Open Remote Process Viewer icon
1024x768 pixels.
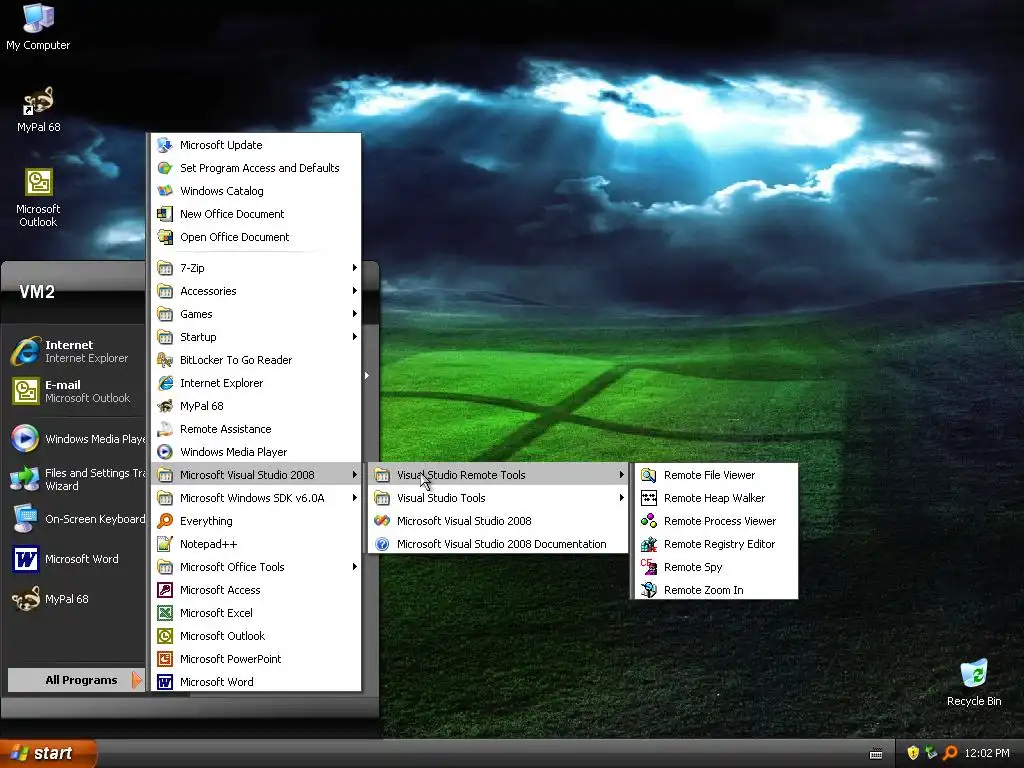coord(648,520)
